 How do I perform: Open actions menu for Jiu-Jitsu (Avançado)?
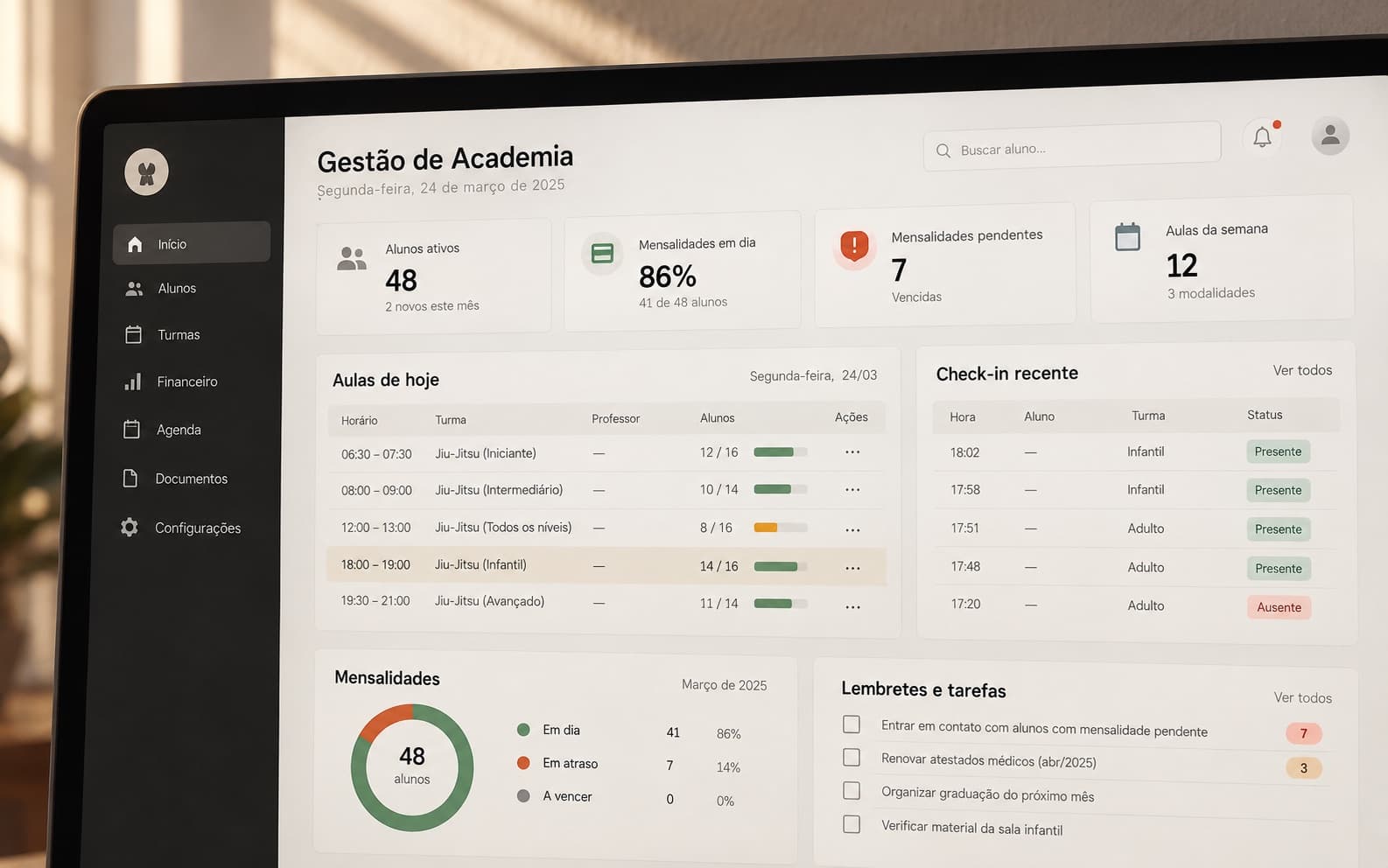[x=852, y=606]
